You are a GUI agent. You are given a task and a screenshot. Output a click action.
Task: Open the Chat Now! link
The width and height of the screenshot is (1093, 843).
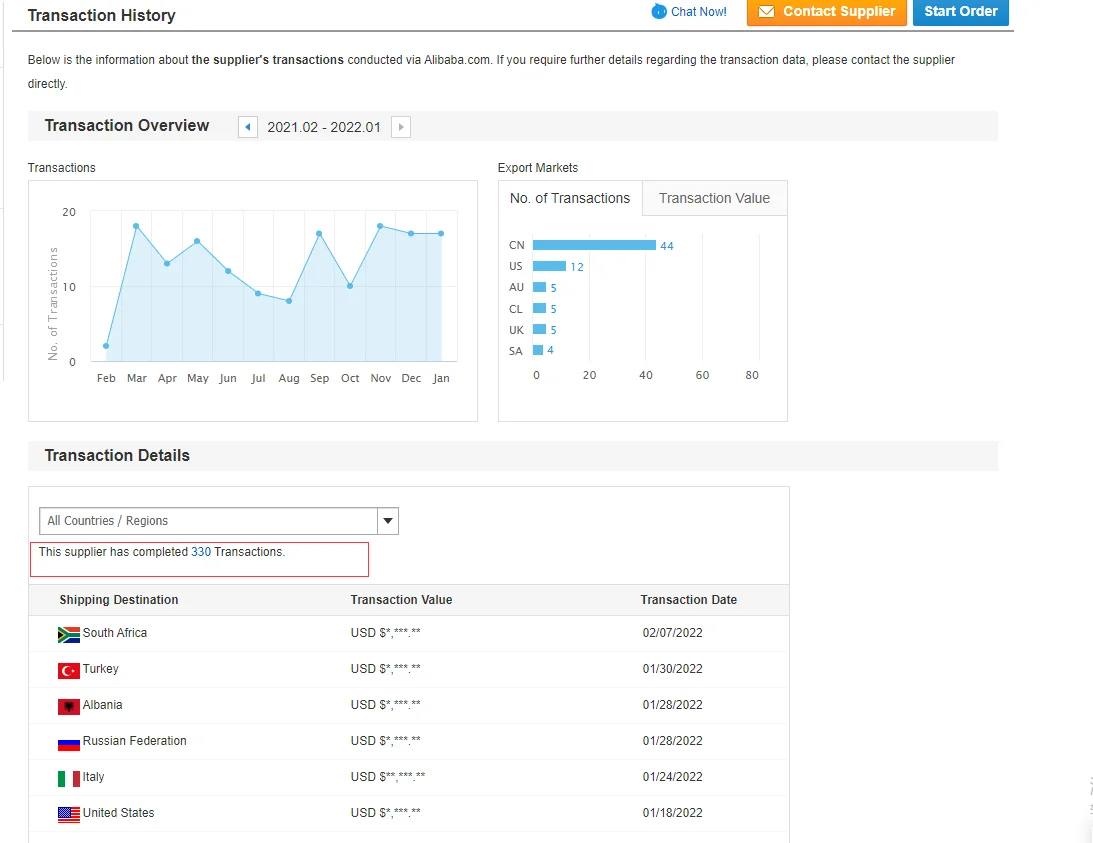[699, 12]
